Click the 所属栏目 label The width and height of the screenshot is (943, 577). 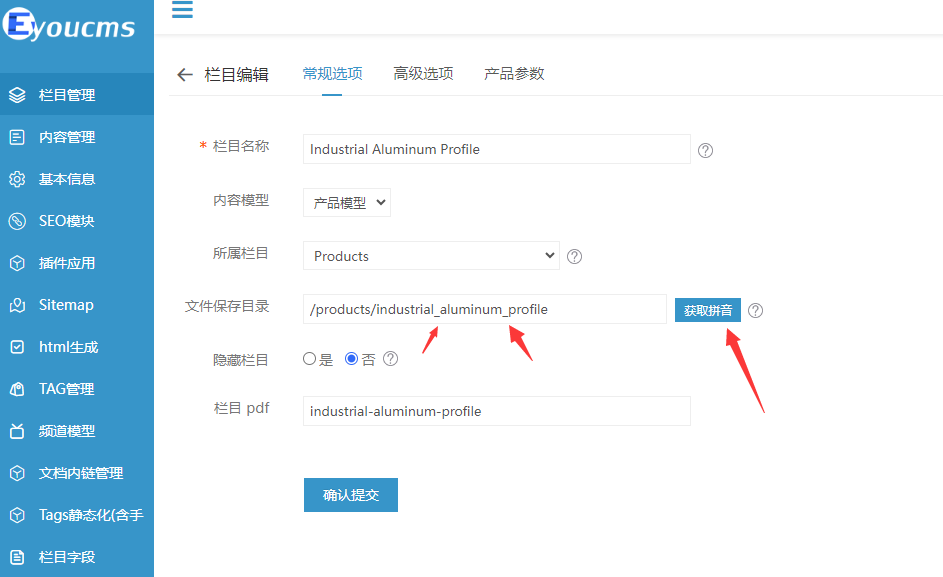[x=241, y=253]
